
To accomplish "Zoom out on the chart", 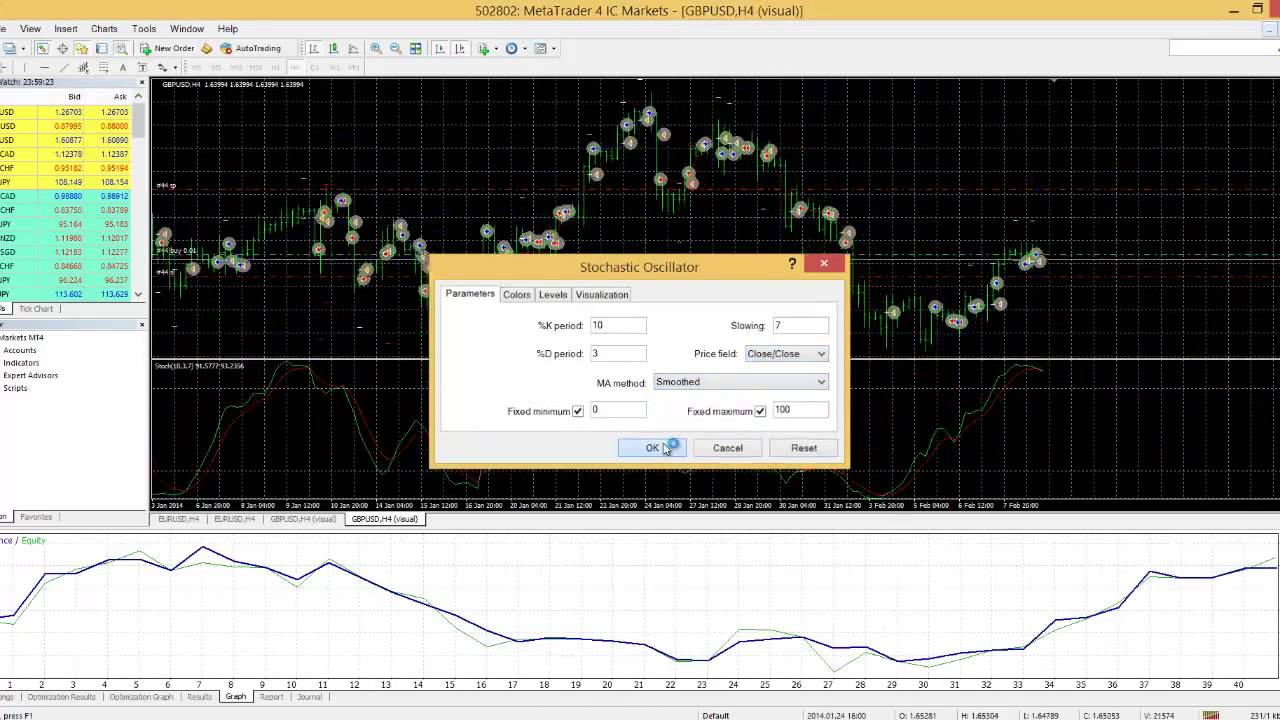I will click(396, 48).
